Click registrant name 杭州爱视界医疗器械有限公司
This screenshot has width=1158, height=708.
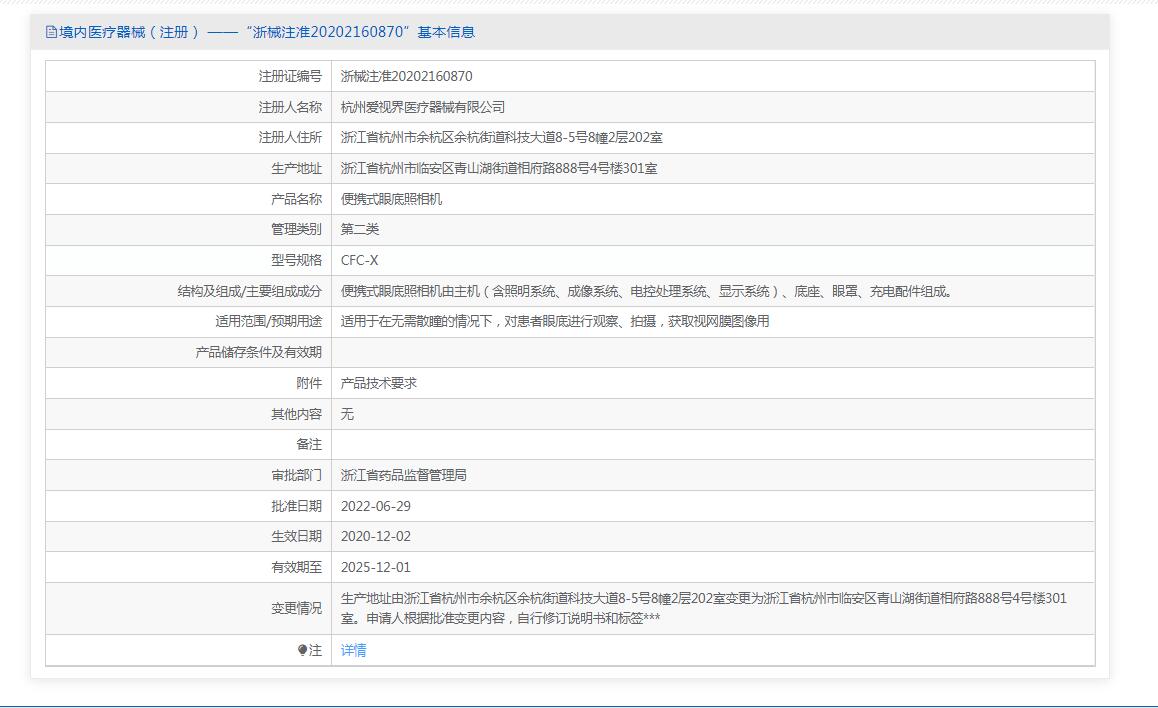(x=422, y=107)
